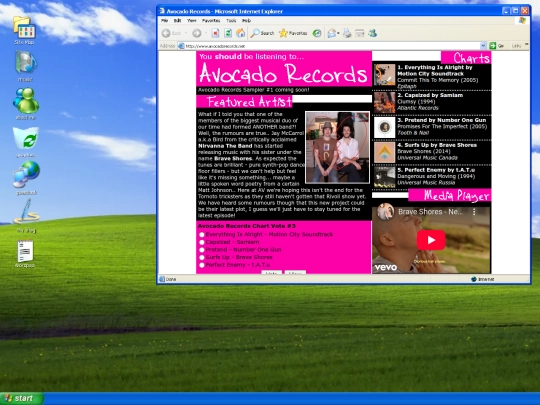Click the Stop page loading icon
The width and height of the screenshot is (540, 405).
[215, 33]
